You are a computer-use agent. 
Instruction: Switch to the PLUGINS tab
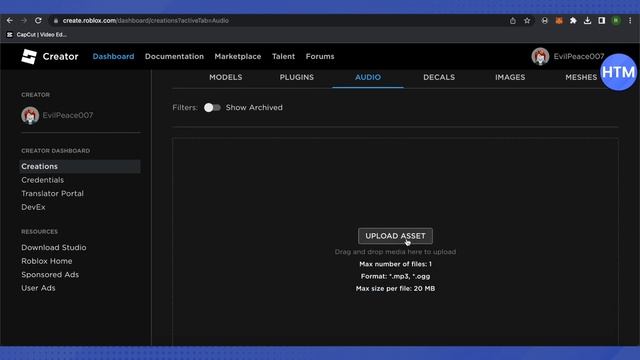(297, 77)
